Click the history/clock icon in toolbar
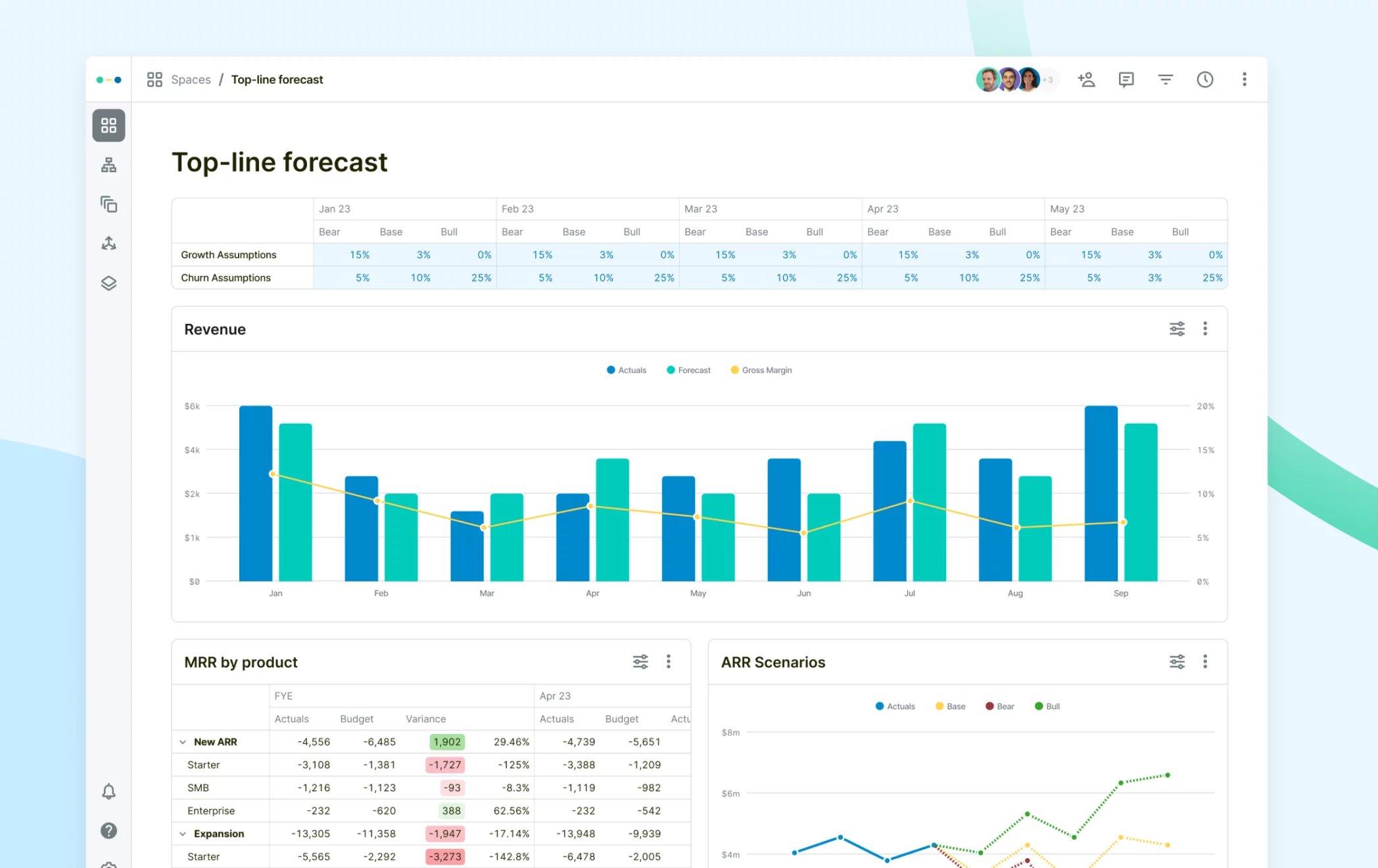This screenshot has height=868, width=1378. pos(1205,79)
